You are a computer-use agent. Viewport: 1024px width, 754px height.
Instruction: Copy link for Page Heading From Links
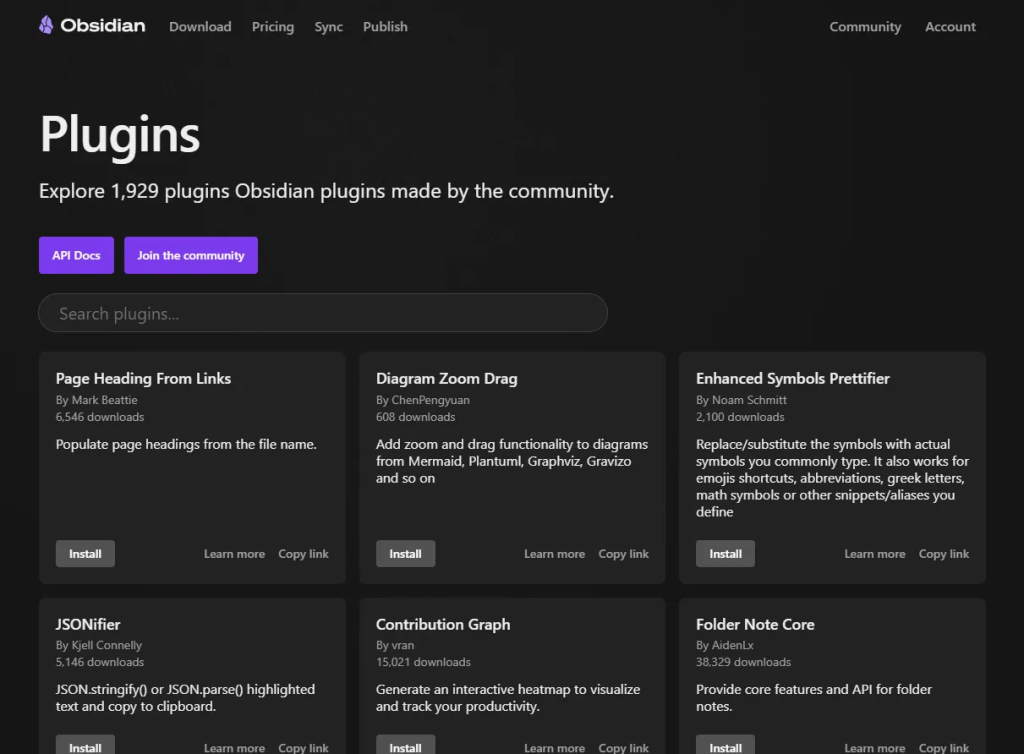point(303,554)
